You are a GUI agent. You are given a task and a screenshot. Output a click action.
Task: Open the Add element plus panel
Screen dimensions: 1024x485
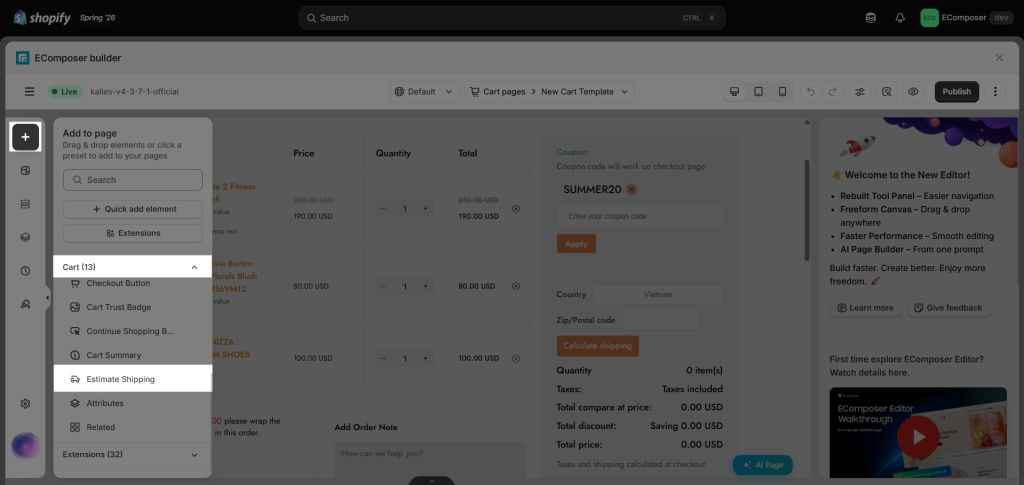pos(25,137)
